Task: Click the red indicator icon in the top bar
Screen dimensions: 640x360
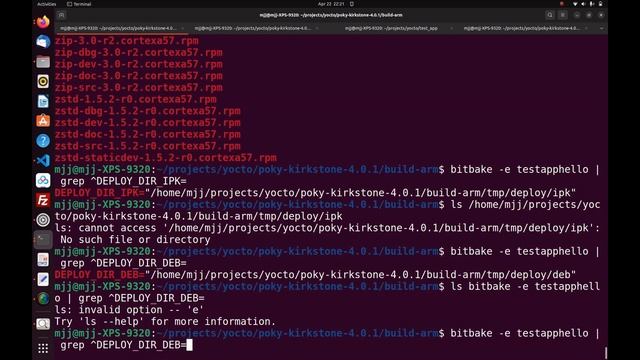Action: [x=562, y=4]
